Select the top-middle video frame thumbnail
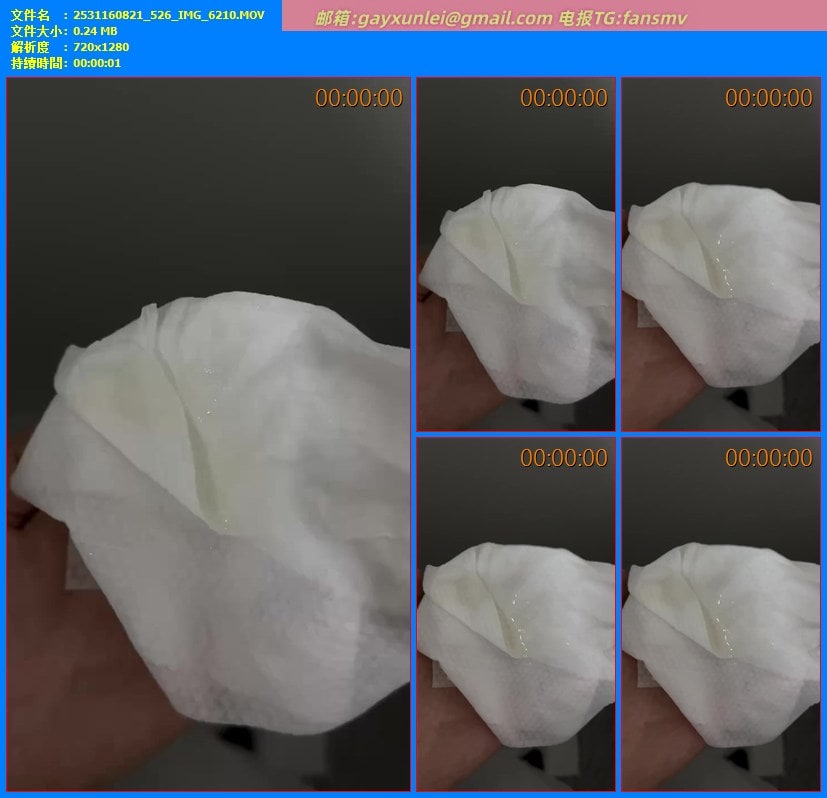 tap(515, 255)
